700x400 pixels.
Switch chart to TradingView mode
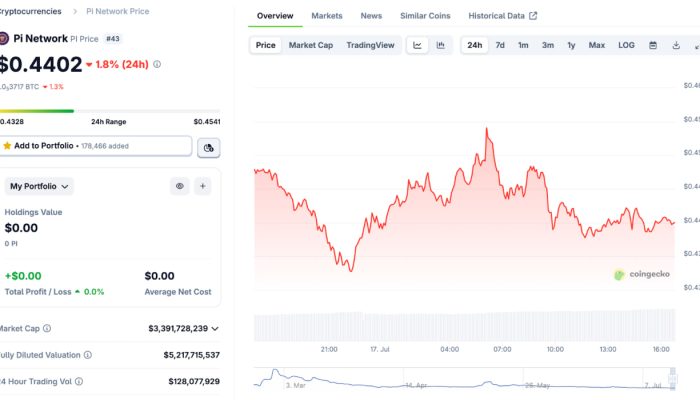tap(370, 45)
